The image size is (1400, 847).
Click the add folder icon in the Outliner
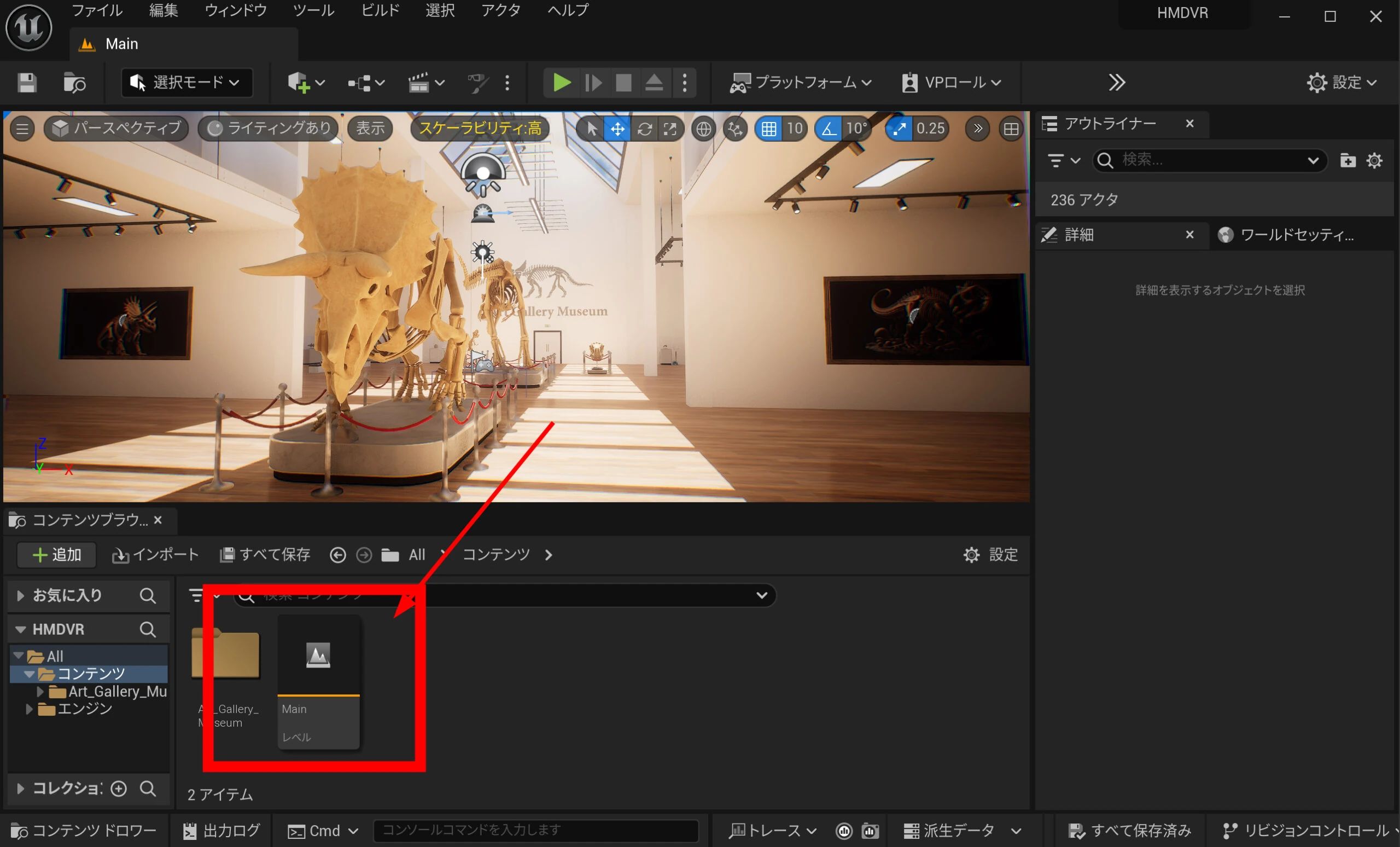(x=1347, y=161)
